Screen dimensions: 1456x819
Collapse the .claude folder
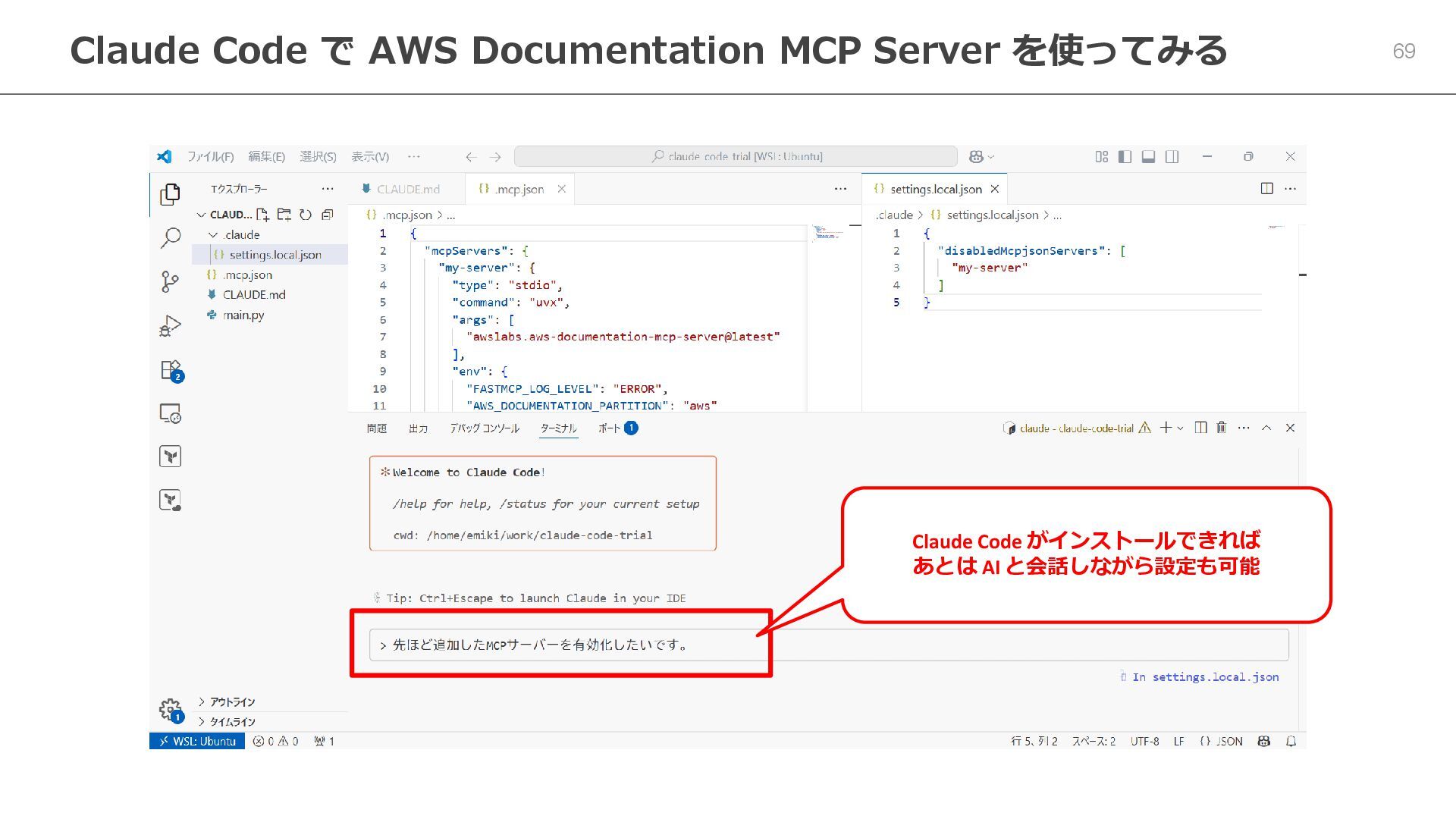tap(213, 235)
